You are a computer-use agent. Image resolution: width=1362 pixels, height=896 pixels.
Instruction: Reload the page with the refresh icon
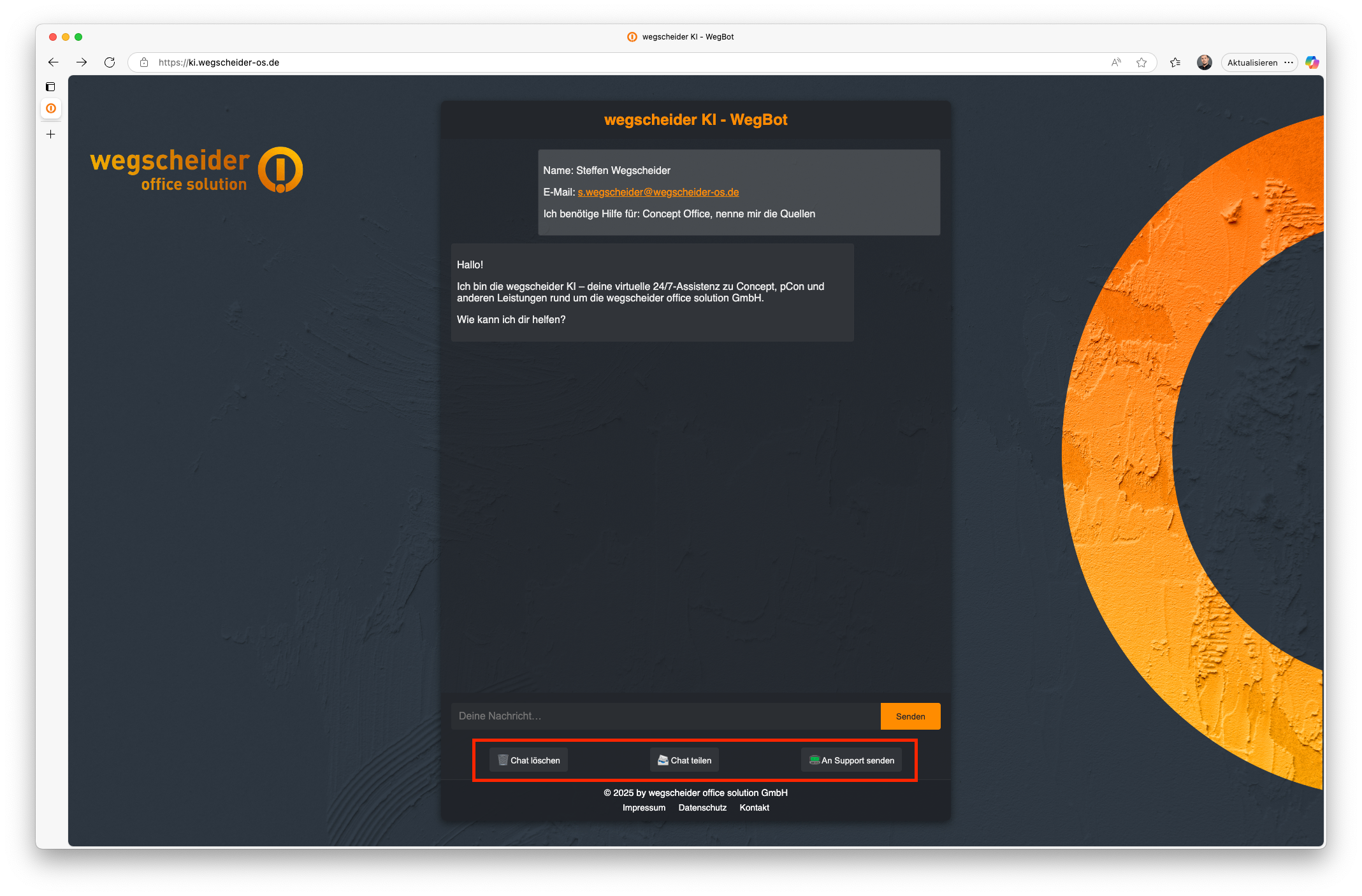[110, 62]
